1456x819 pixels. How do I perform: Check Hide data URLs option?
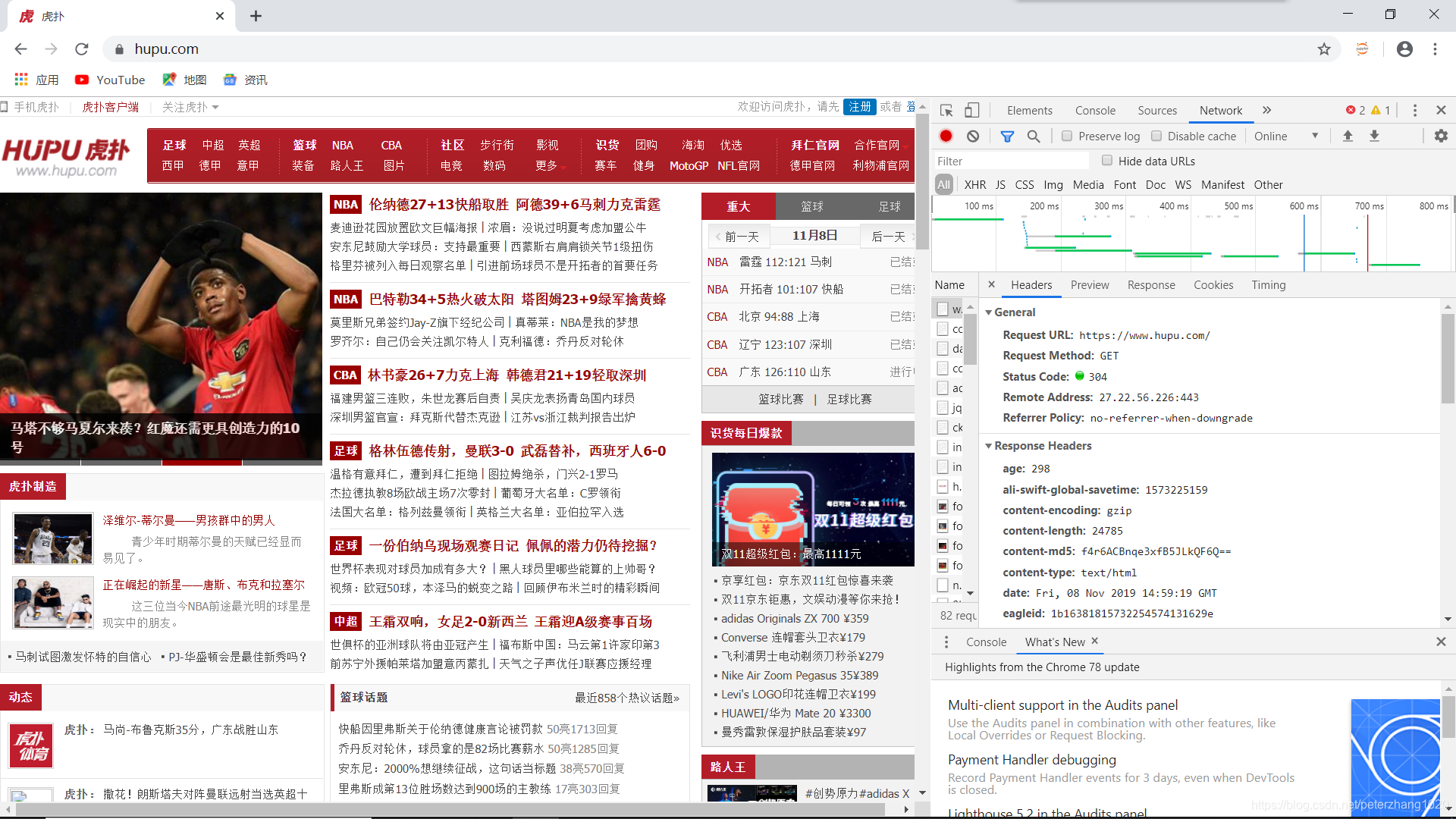click(x=1107, y=161)
